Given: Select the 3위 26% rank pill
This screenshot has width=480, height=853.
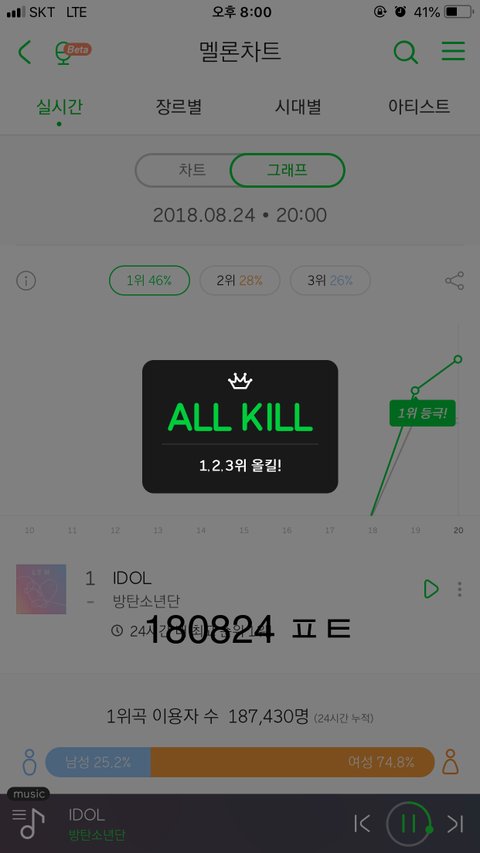Looking at the screenshot, I should (330, 281).
